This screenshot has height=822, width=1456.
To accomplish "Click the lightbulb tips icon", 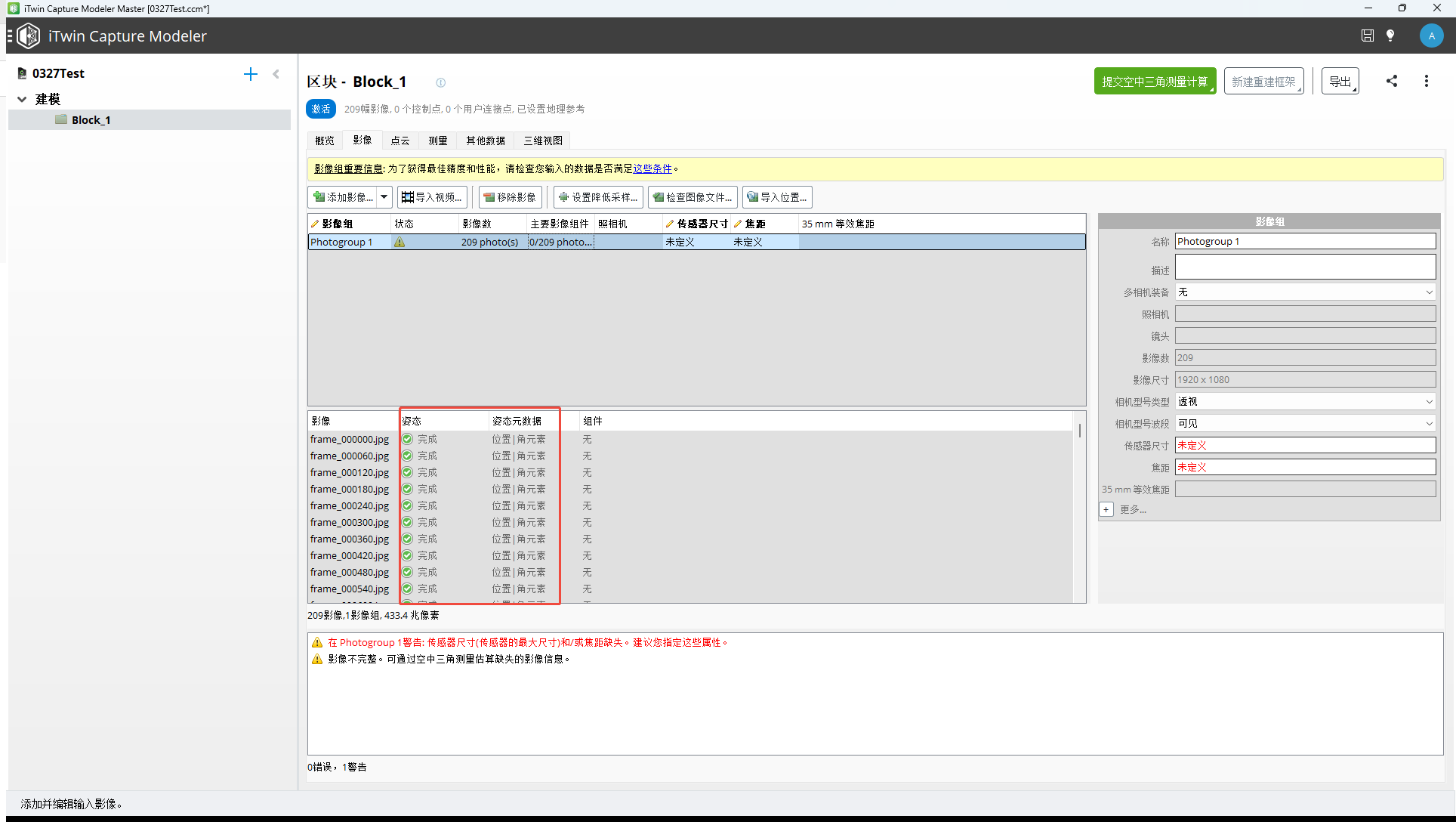I will (1390, 36).
